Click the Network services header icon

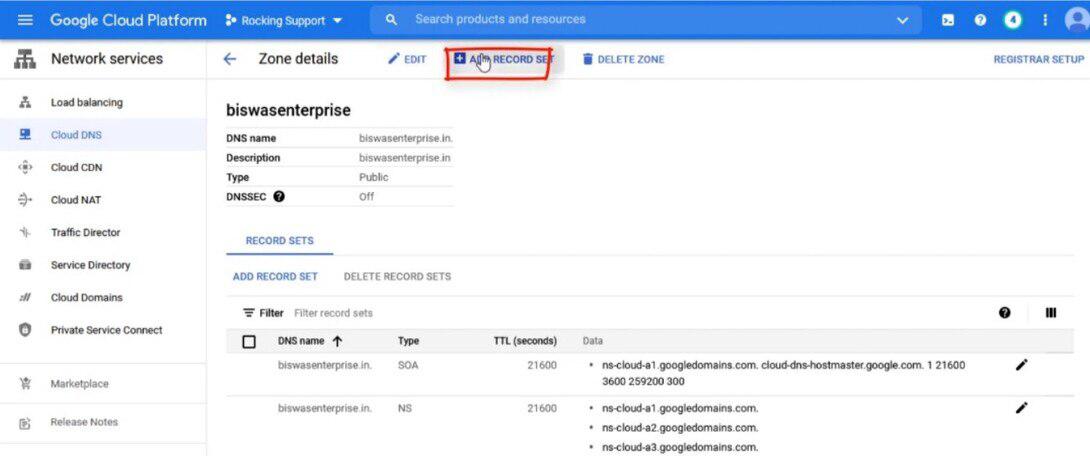[x=25, y=60]
